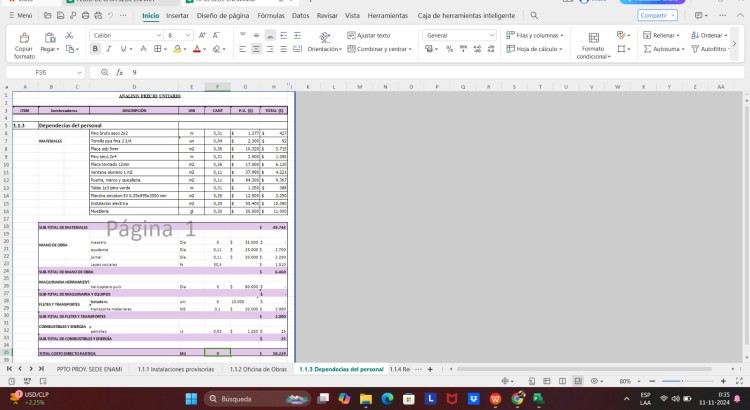Toggle middle vertical alignment

coord(256,35)
